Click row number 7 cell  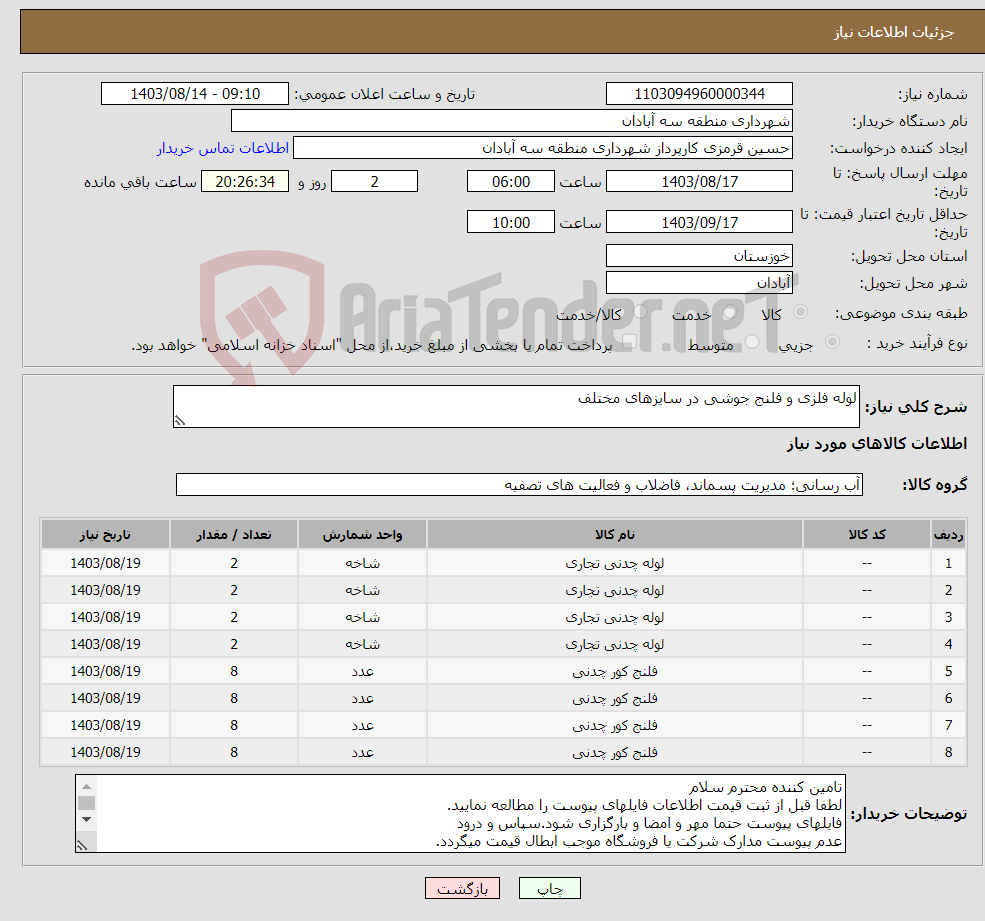tap(948, 725)
